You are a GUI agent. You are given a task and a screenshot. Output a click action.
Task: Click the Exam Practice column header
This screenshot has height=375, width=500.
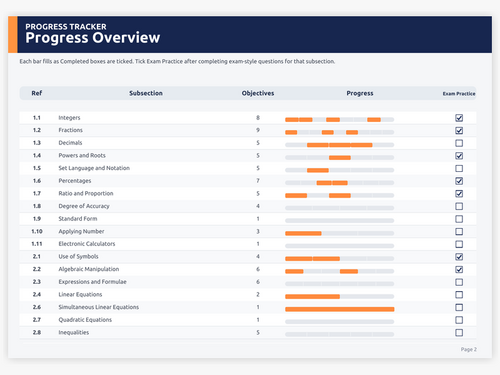[x=459, y=94]
